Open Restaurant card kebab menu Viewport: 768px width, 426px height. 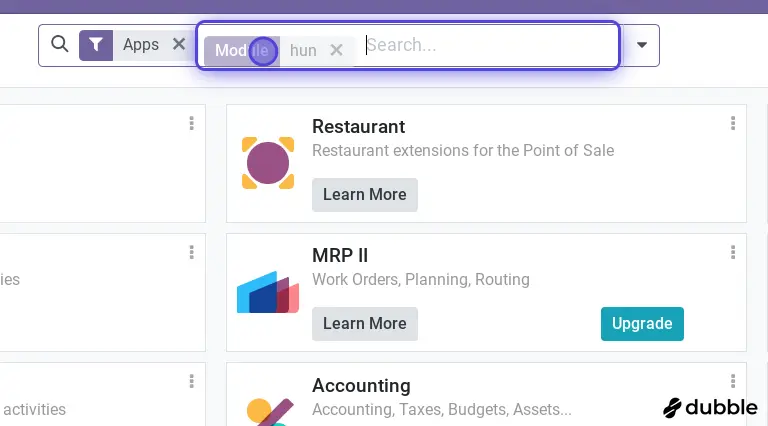[x=733, y=124]
